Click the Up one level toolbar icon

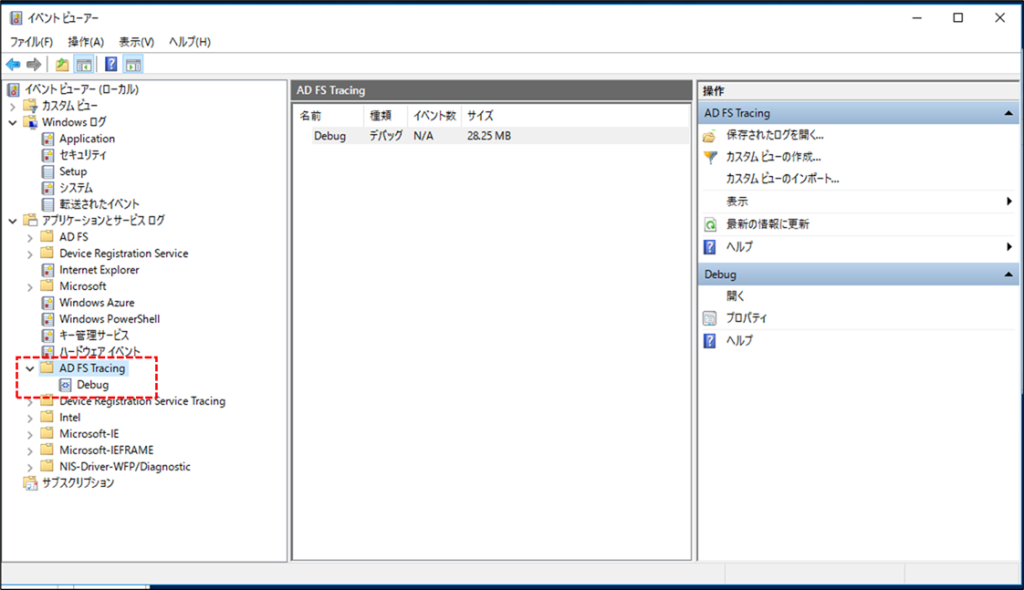[x=62, y=64]
